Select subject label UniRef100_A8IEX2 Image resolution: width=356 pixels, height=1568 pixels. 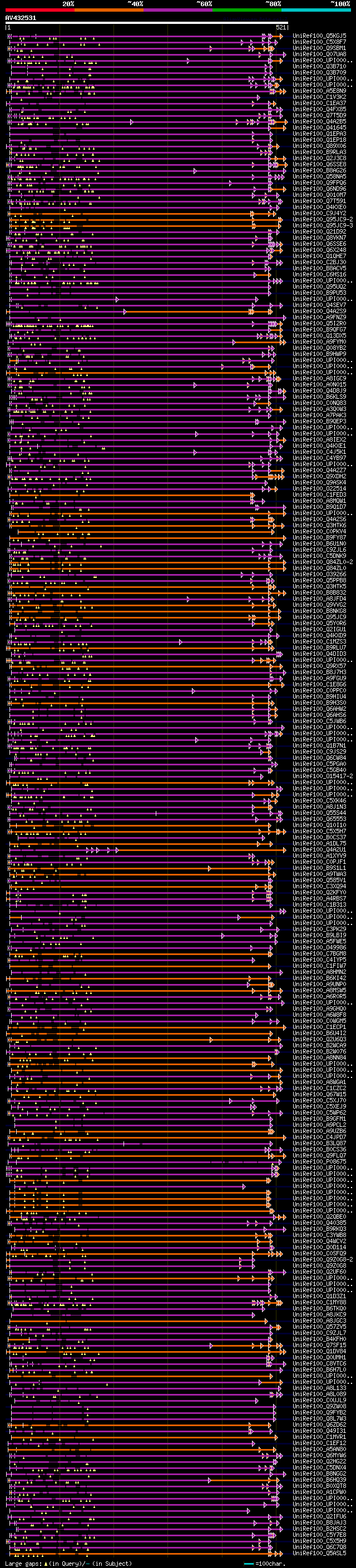[319, 439]
